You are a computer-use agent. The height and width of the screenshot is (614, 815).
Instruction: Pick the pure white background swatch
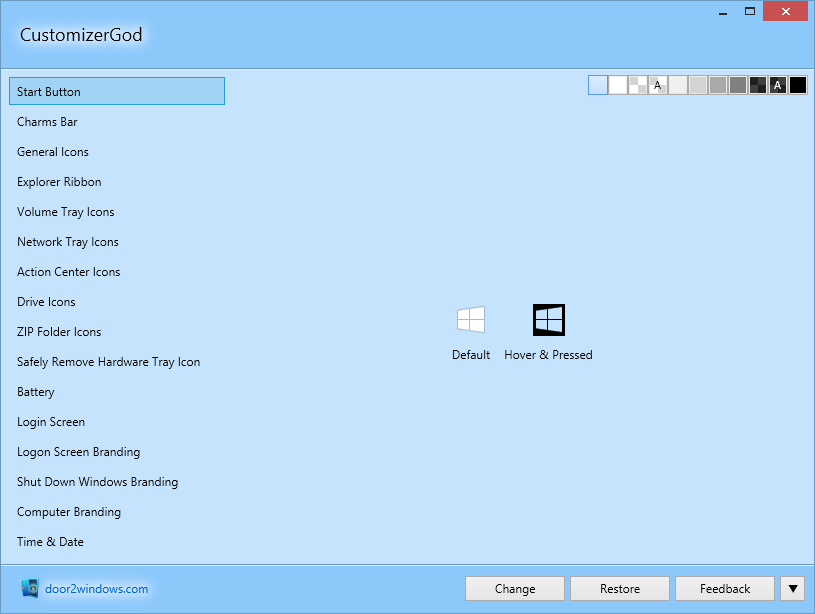618,85
